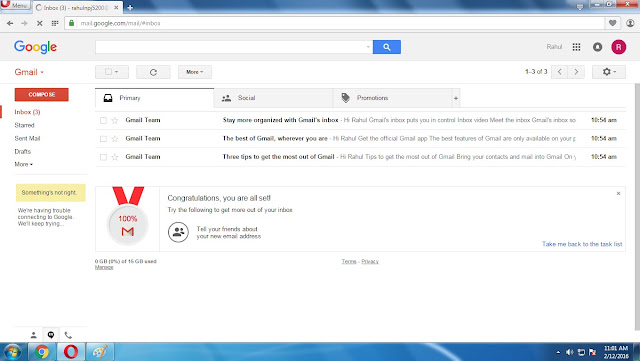
Task: Open the More actions dropdown
Action: (x=195, y=72)
